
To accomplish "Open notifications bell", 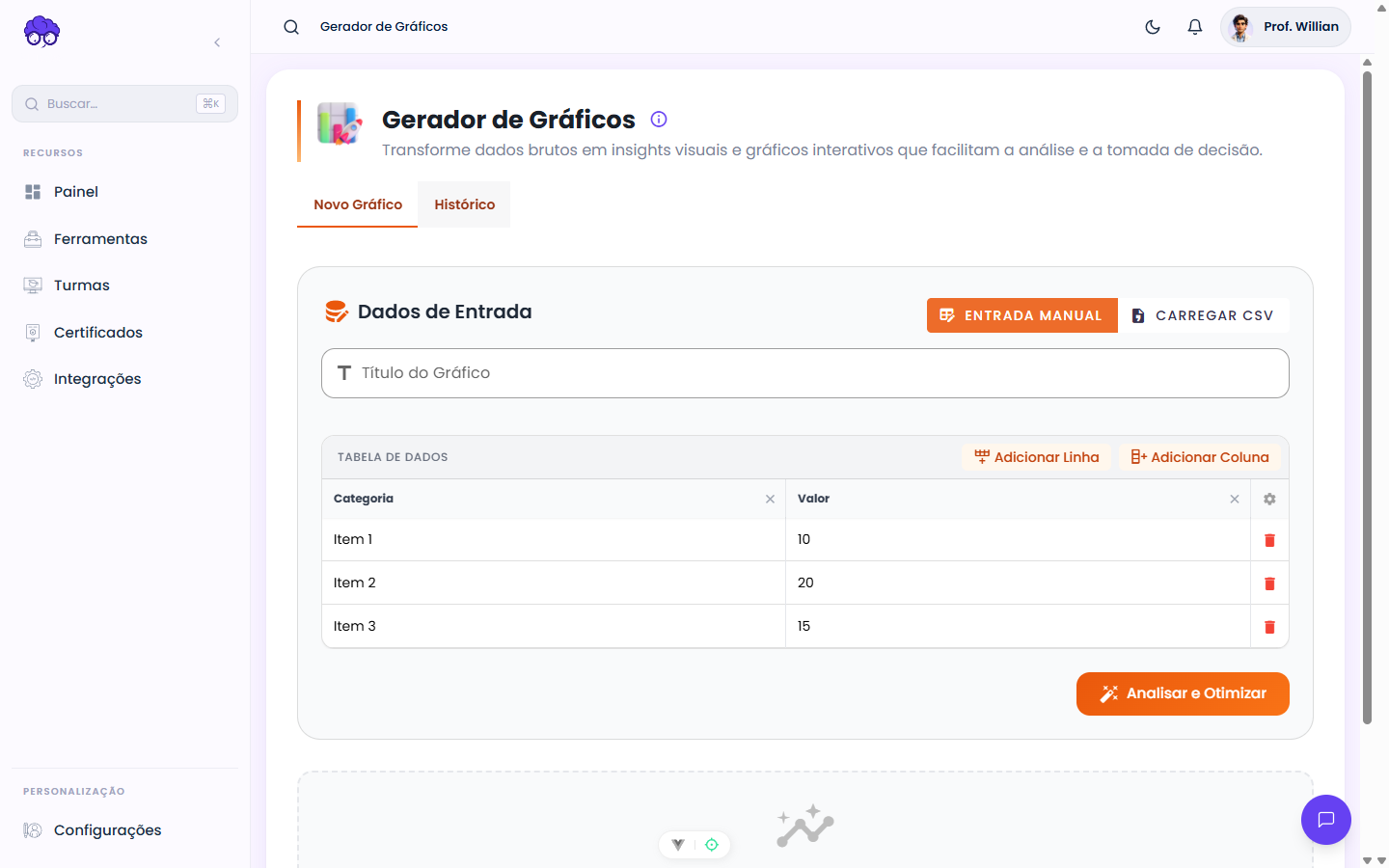I will (1195, 27).
